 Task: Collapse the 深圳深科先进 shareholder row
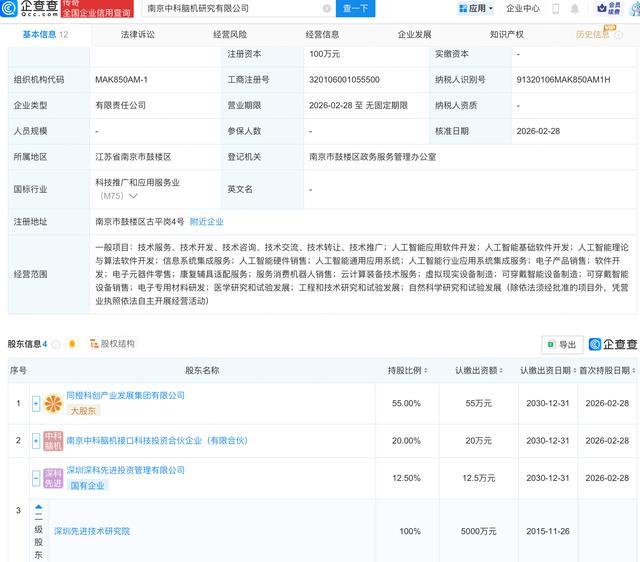[38, 478]
